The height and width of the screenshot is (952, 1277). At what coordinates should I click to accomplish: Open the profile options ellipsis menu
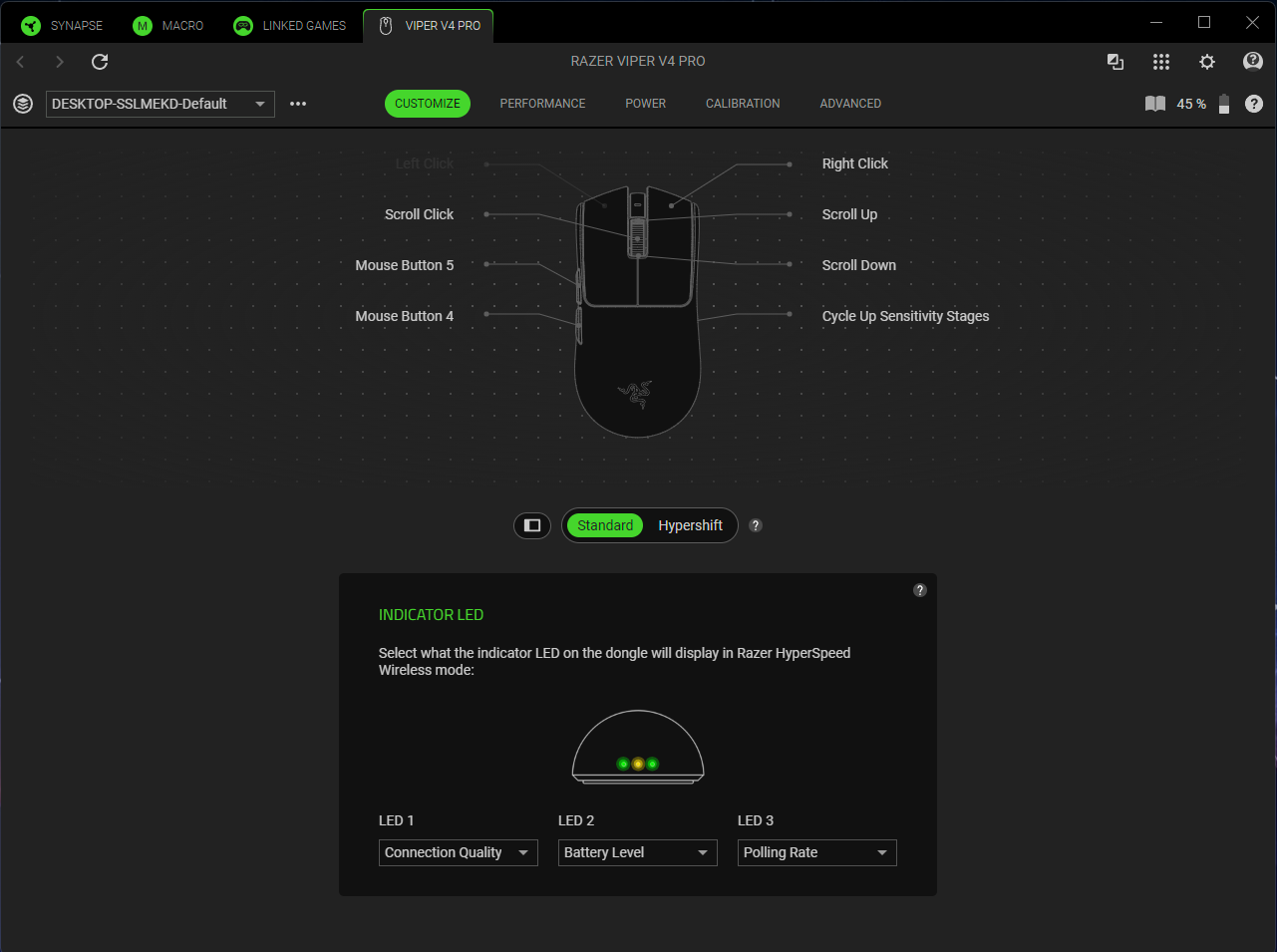298,104
